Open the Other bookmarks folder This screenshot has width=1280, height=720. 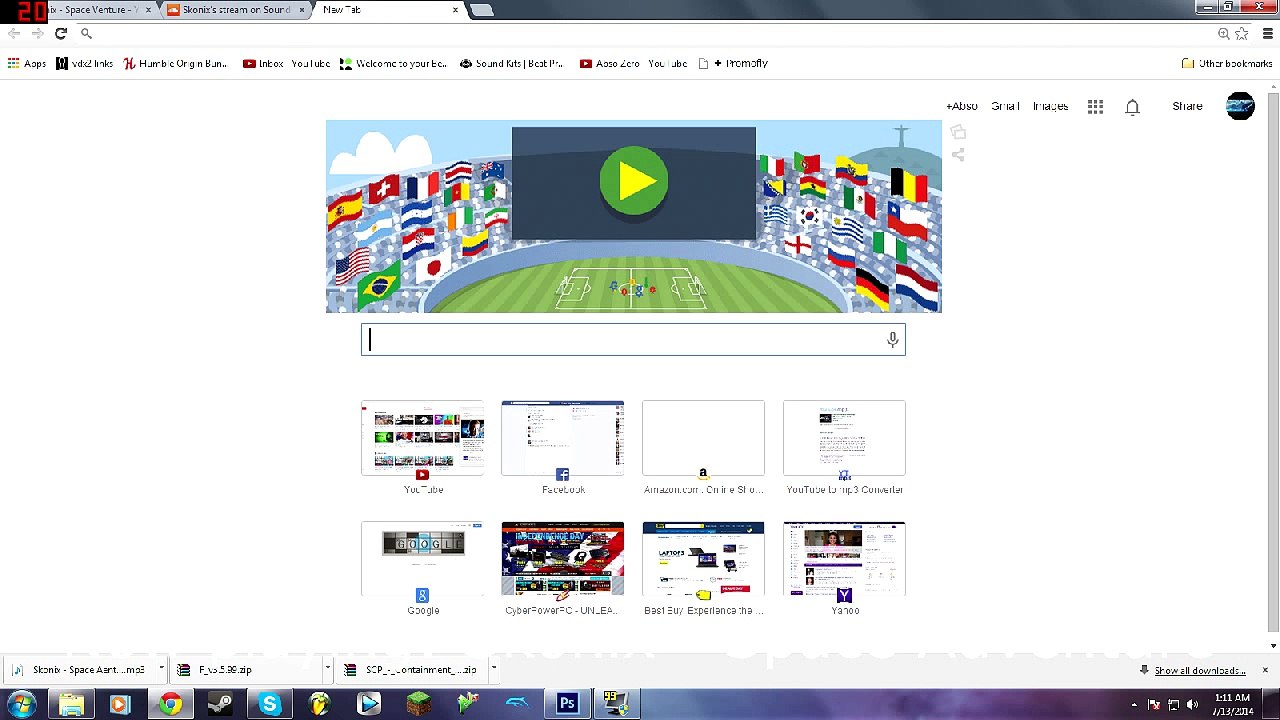point(1227,63)
